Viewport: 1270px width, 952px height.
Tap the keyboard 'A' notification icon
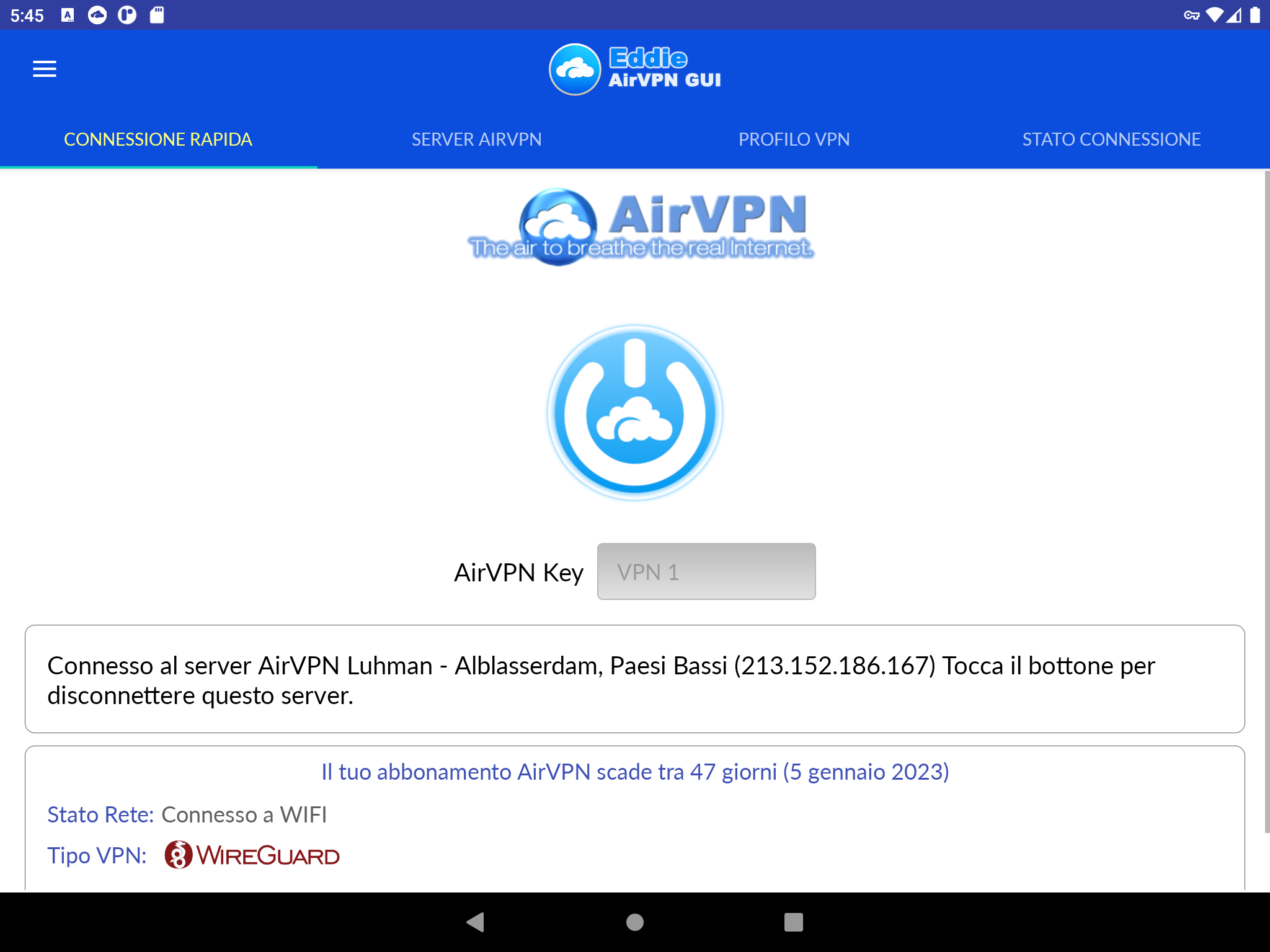(68, 15)
